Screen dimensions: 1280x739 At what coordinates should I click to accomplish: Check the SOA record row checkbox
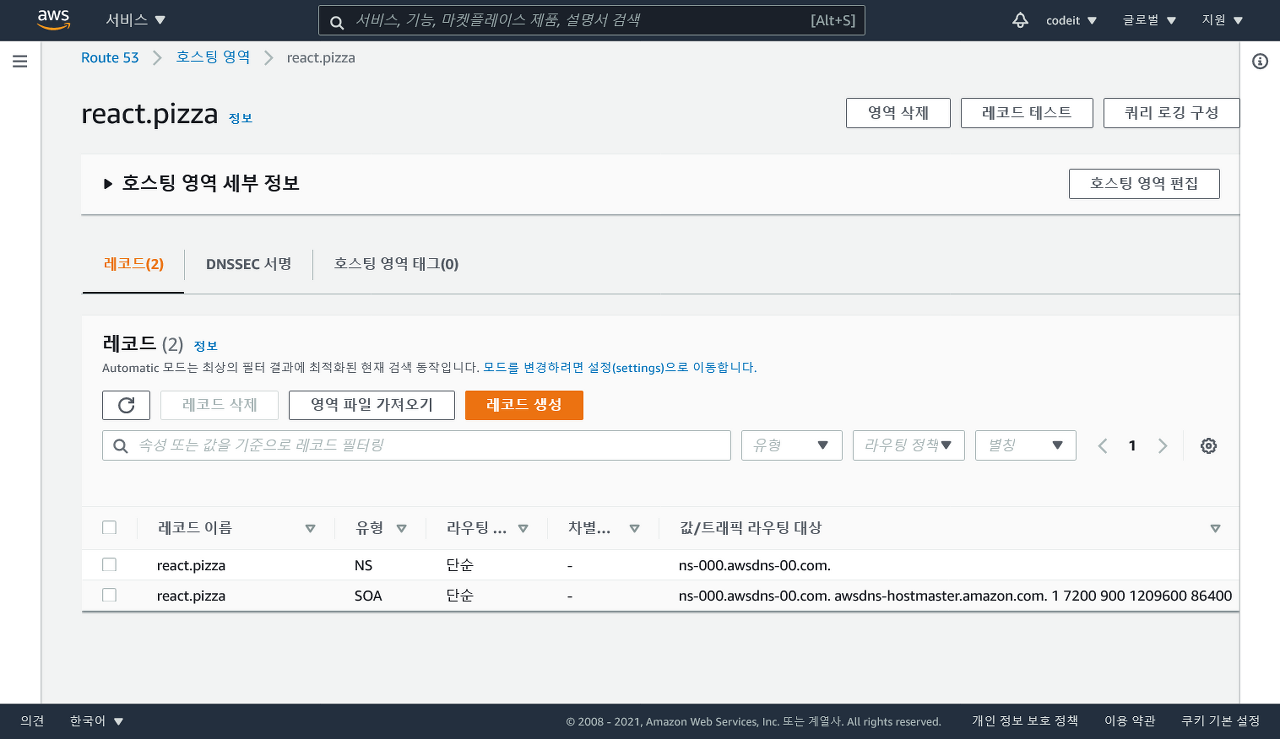coord(109,595)
